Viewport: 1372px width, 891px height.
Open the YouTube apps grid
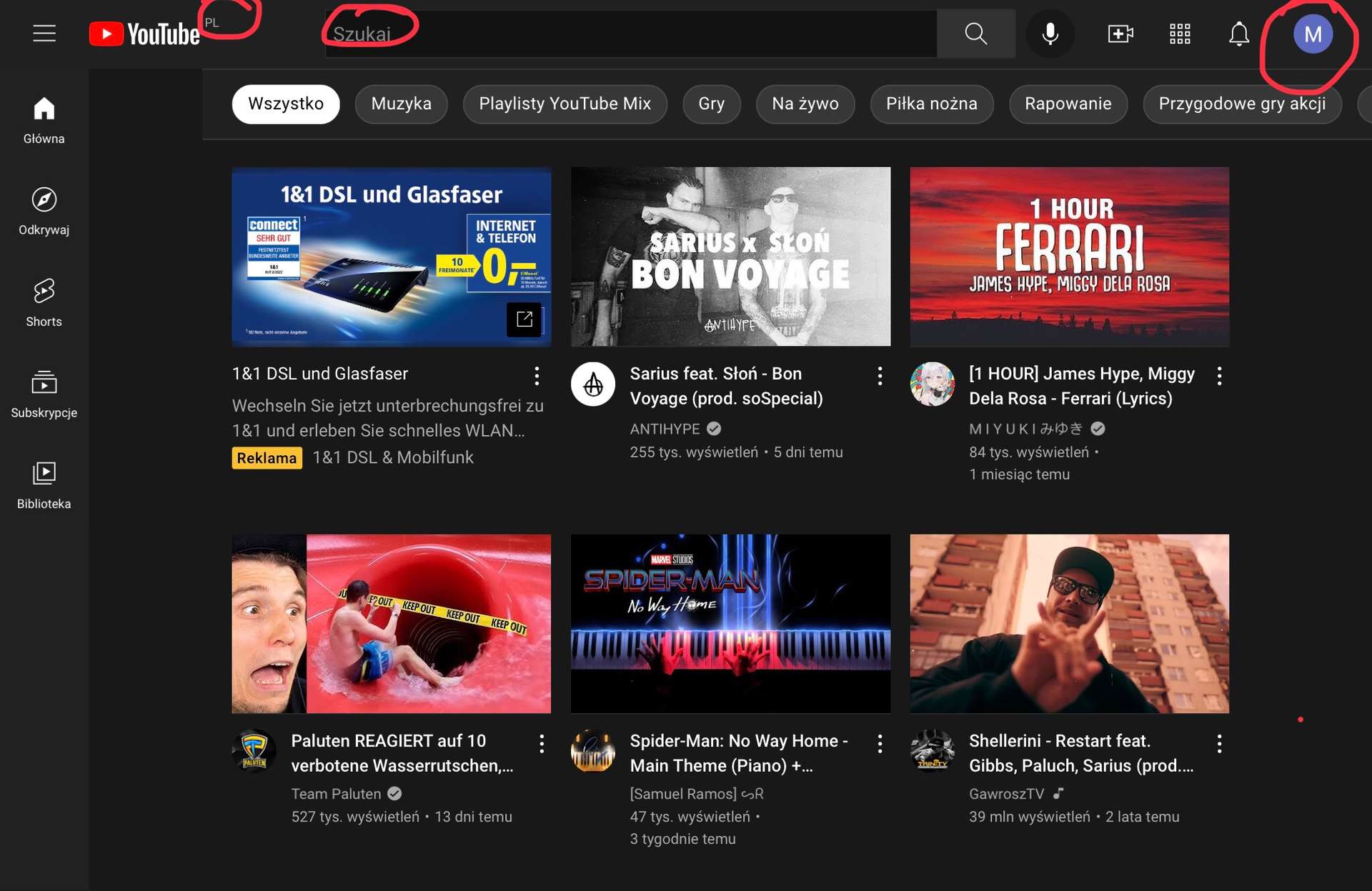1180,34
